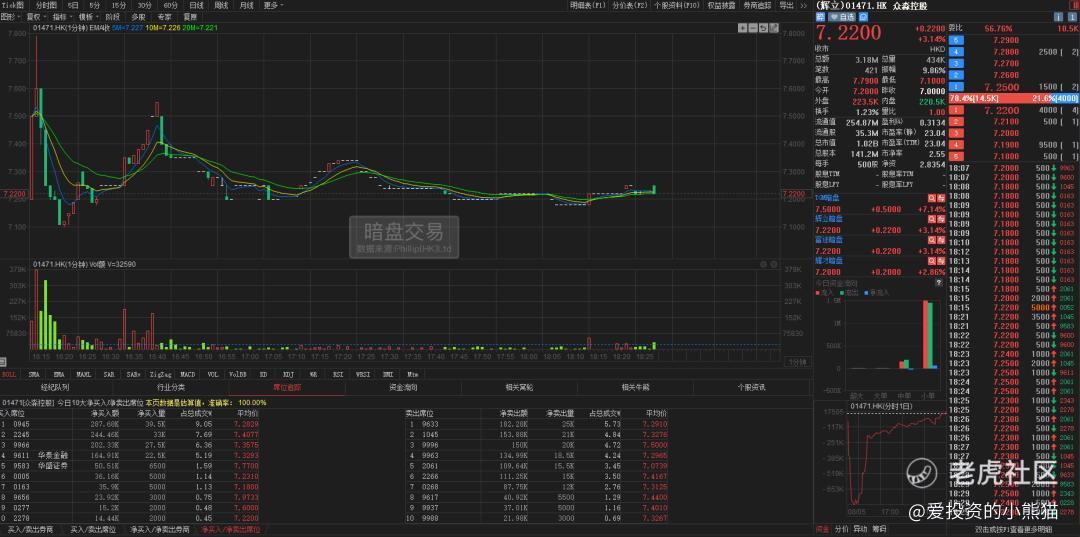Click the blue 港 market badge icon
The image size is (1080, 537).
[820, 17]
